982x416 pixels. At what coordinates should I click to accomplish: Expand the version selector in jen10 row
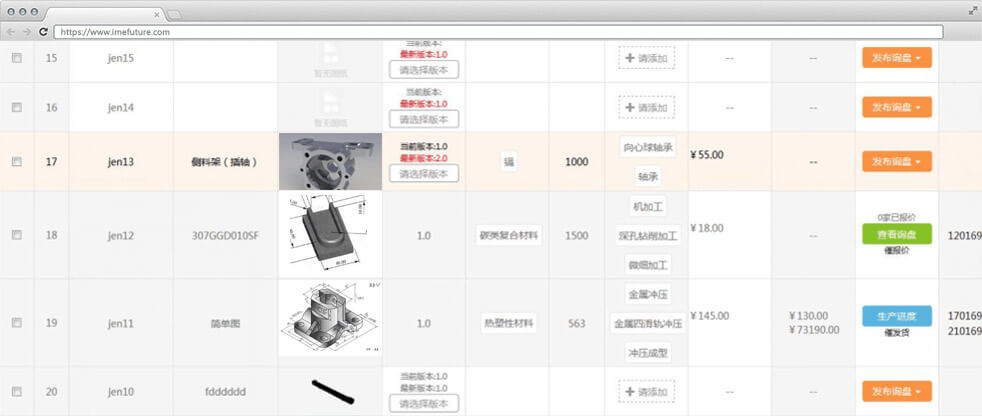tap(424, 403)
